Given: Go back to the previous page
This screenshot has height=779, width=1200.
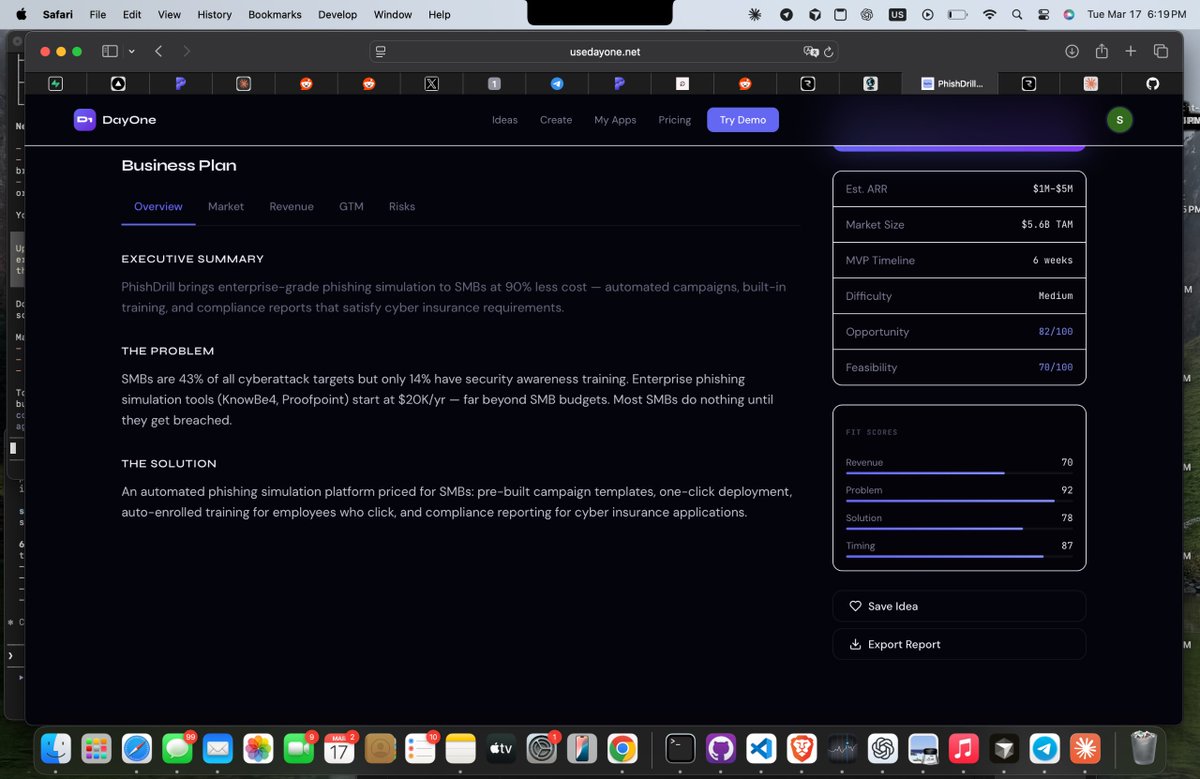Looking at the screenshot, I should tap(158, 51).
